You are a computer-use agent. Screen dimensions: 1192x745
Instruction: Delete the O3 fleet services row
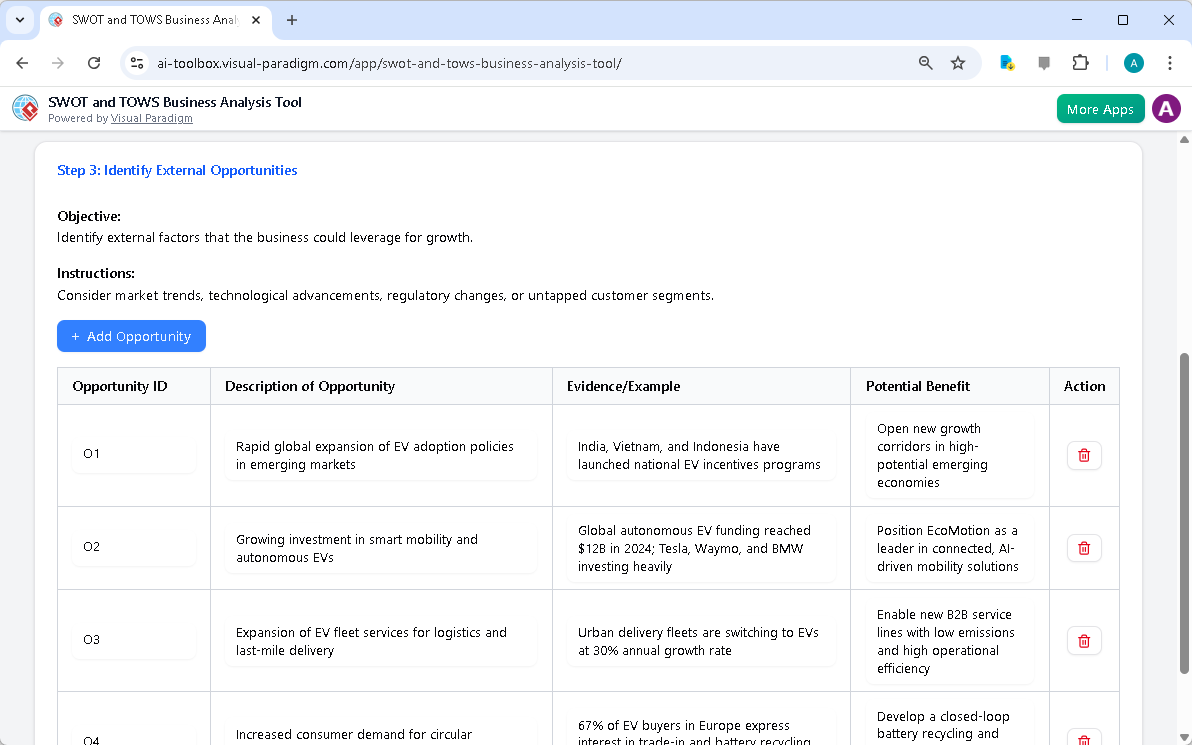(1084, 640)
